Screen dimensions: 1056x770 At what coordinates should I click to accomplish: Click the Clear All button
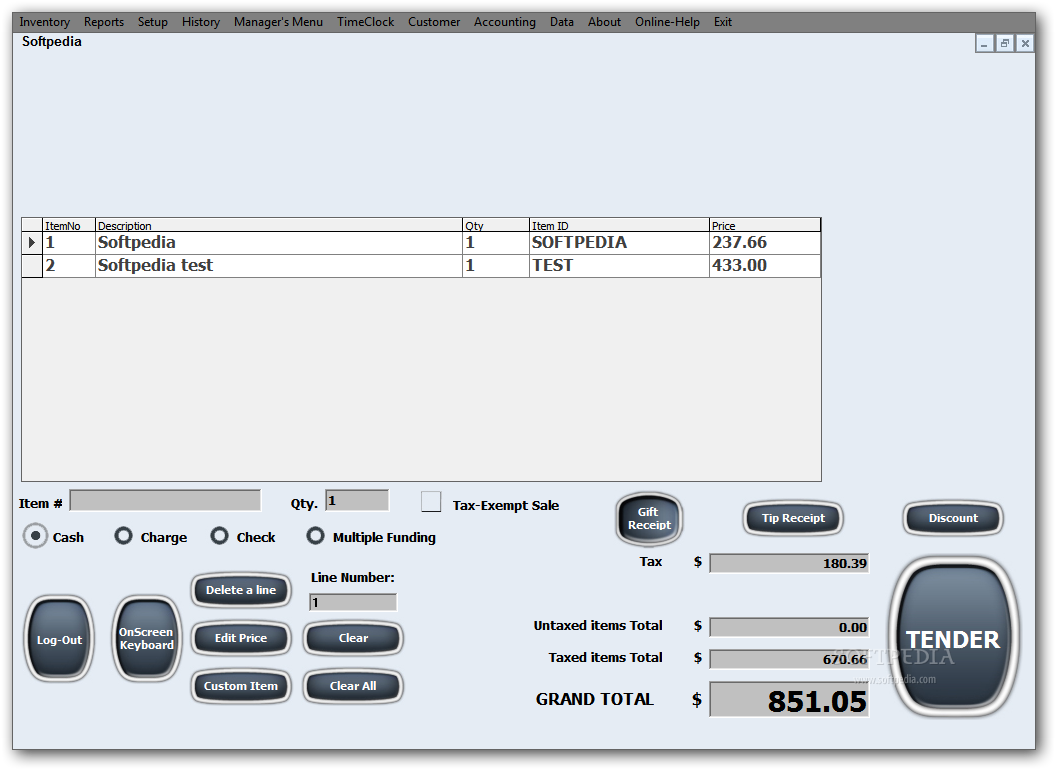[353, 686]
